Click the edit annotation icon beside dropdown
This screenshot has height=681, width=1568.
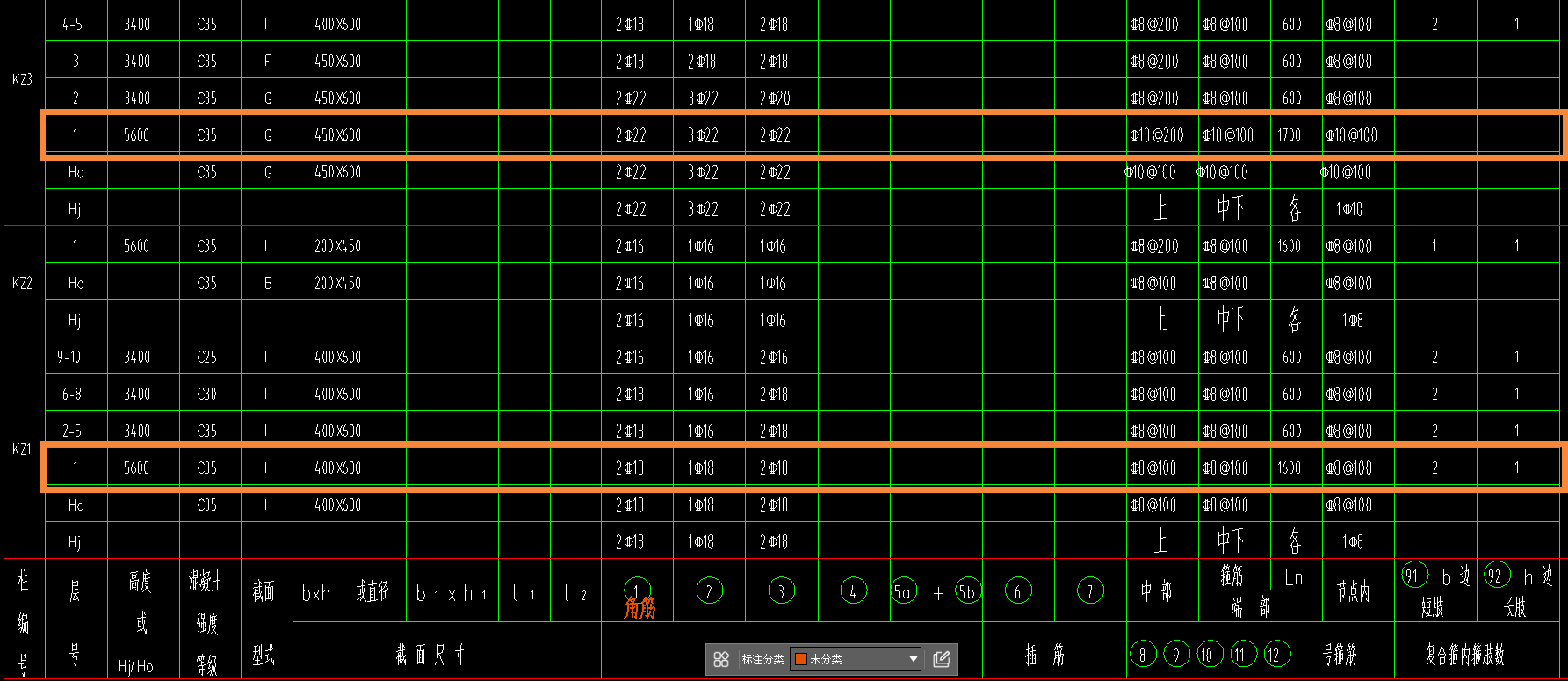coord(941,659)
